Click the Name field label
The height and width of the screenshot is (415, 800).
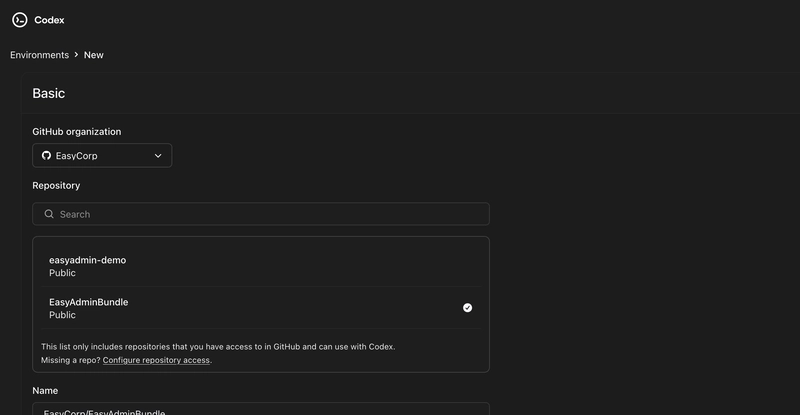tap(45, 390)
